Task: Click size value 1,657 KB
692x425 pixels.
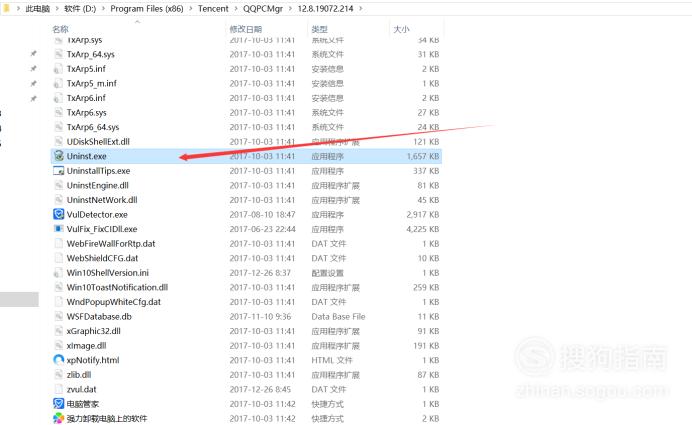Action: (x=423, y=156)
